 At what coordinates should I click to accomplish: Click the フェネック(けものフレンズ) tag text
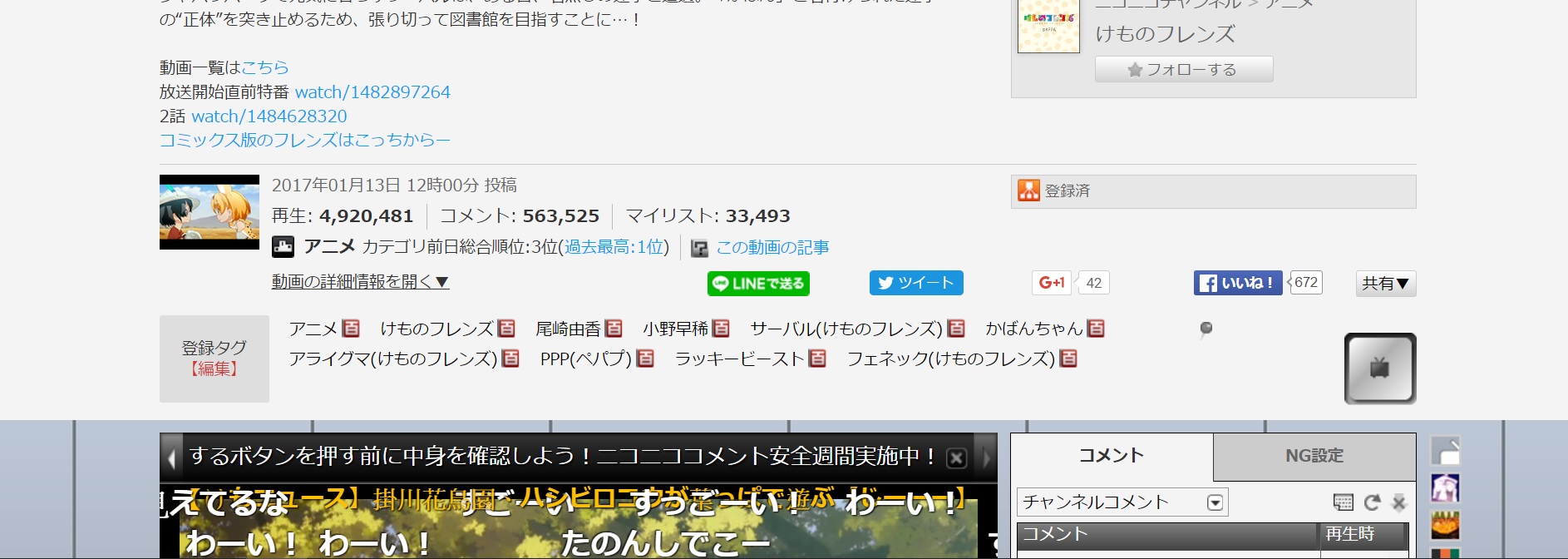(x=951, y=359)
